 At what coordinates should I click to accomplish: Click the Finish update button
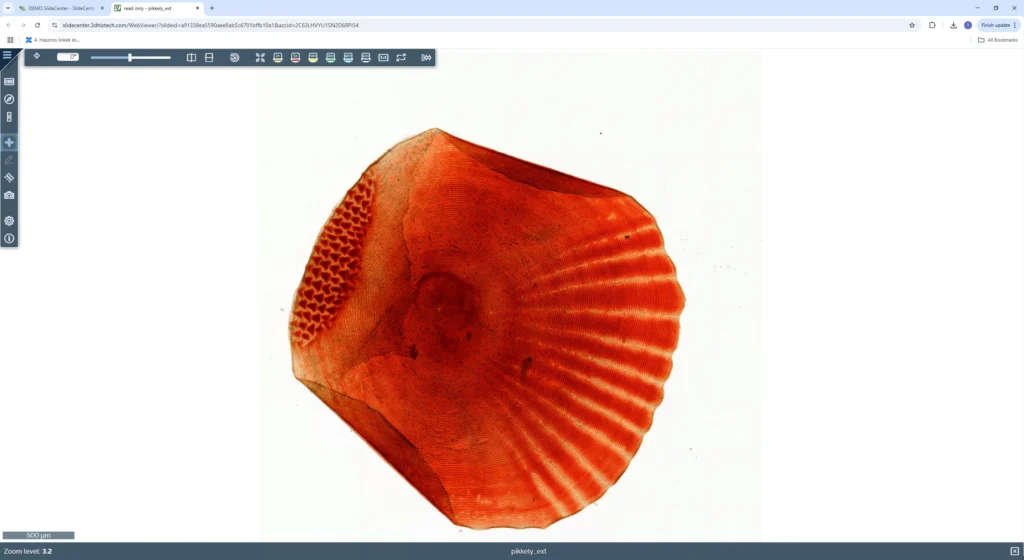pos(998,25)
